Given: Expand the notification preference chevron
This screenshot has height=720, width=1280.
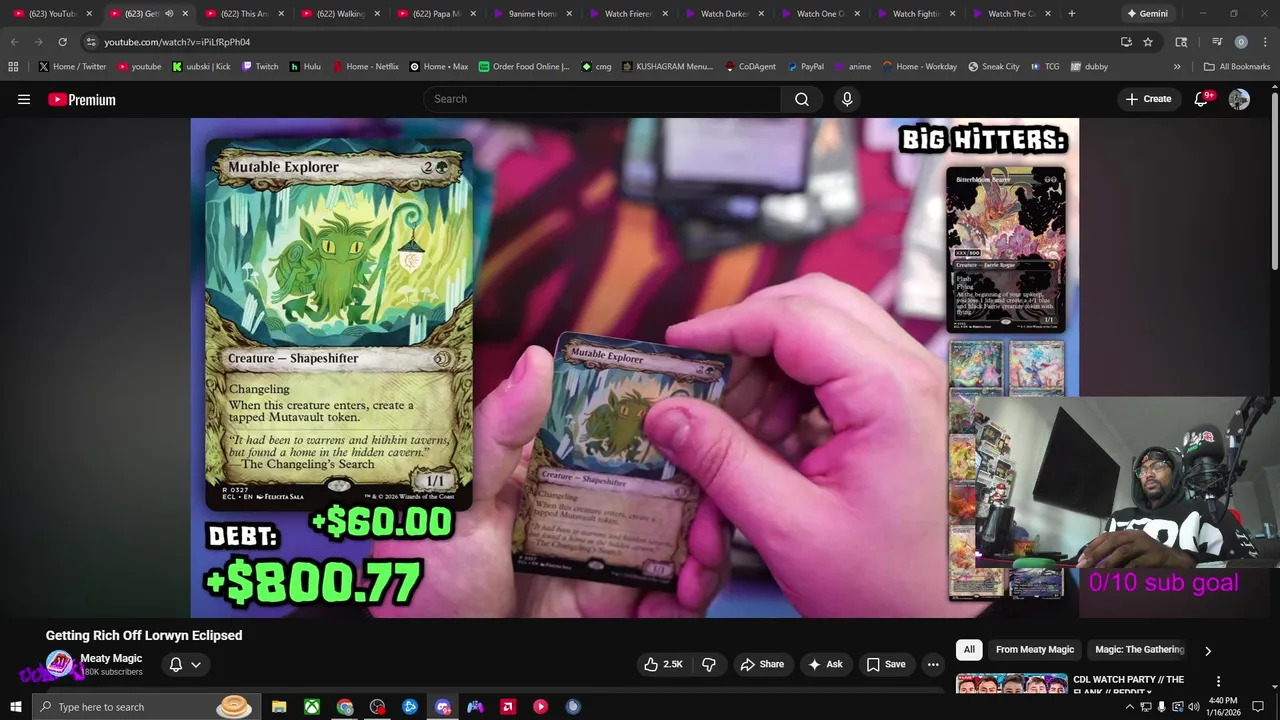Looking at the screenshot, I should [196, 664].
